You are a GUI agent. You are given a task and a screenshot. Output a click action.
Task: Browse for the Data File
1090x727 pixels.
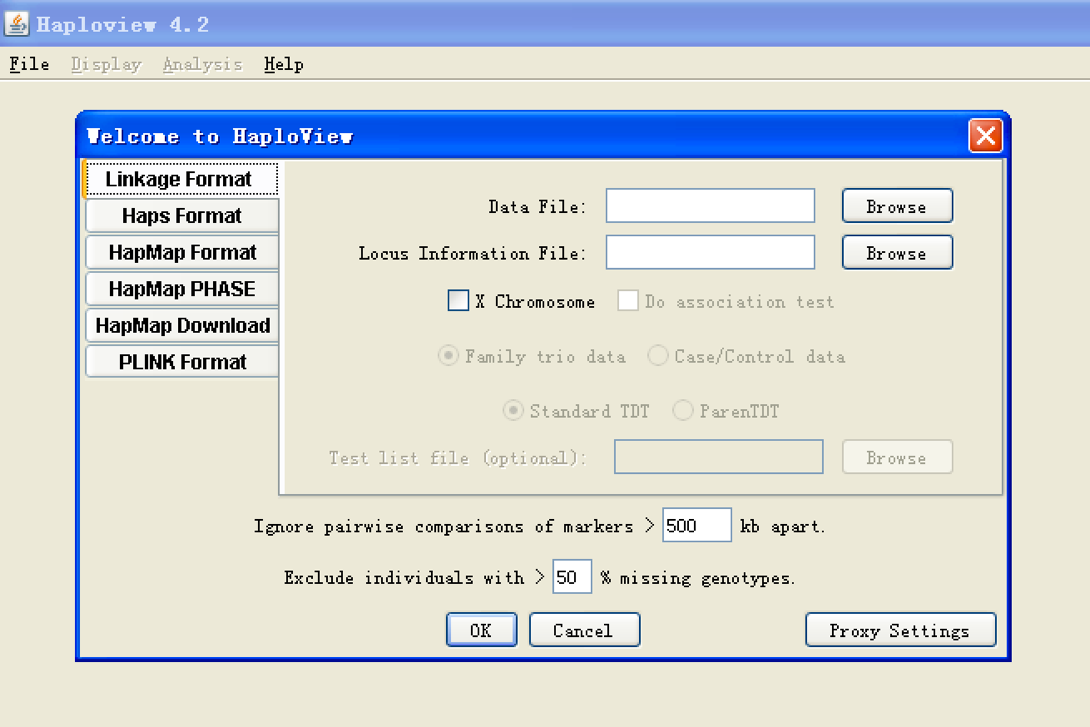point(897,206)
